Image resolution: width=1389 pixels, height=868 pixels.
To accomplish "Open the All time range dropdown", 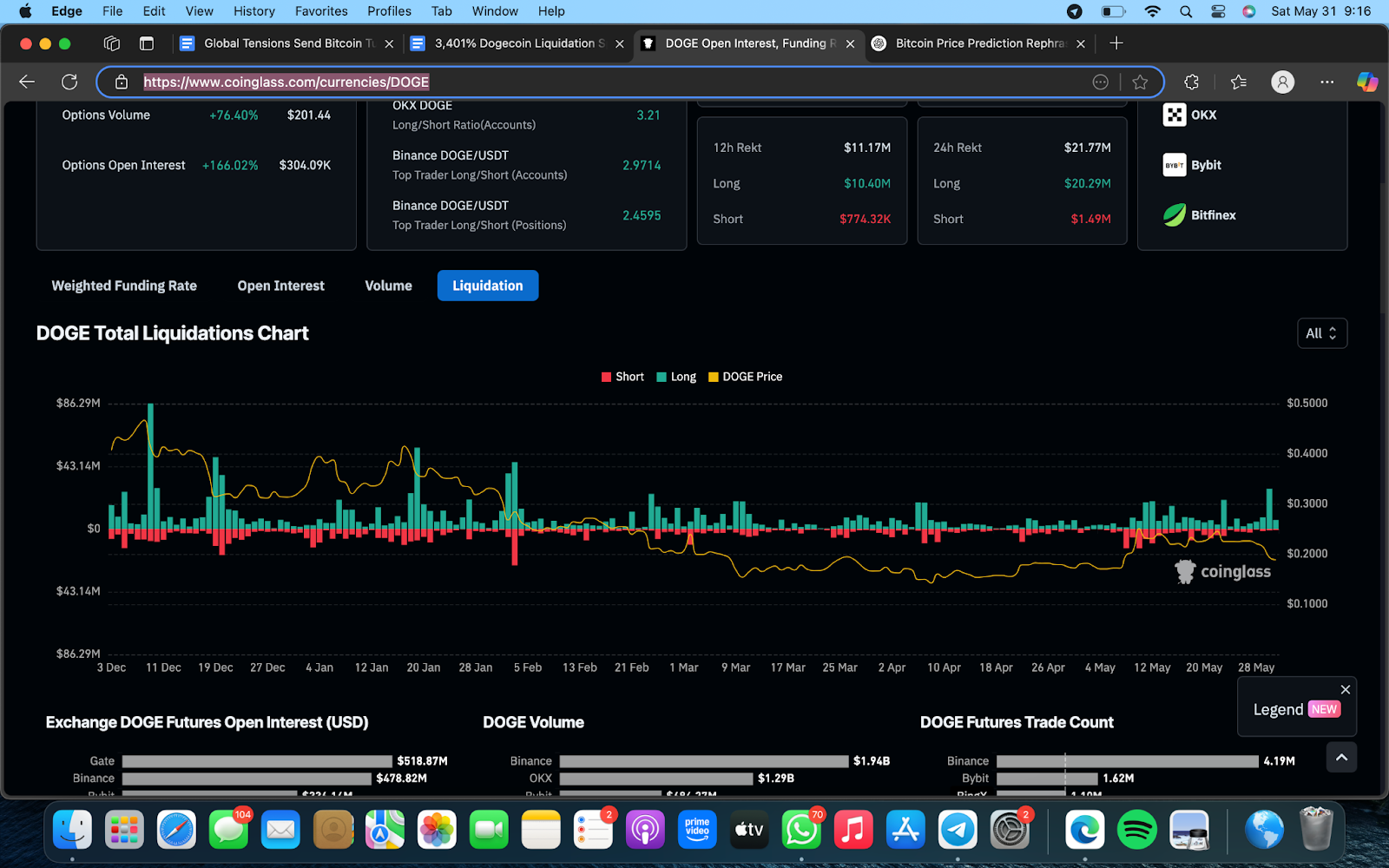I will (x=1320, y=333).
